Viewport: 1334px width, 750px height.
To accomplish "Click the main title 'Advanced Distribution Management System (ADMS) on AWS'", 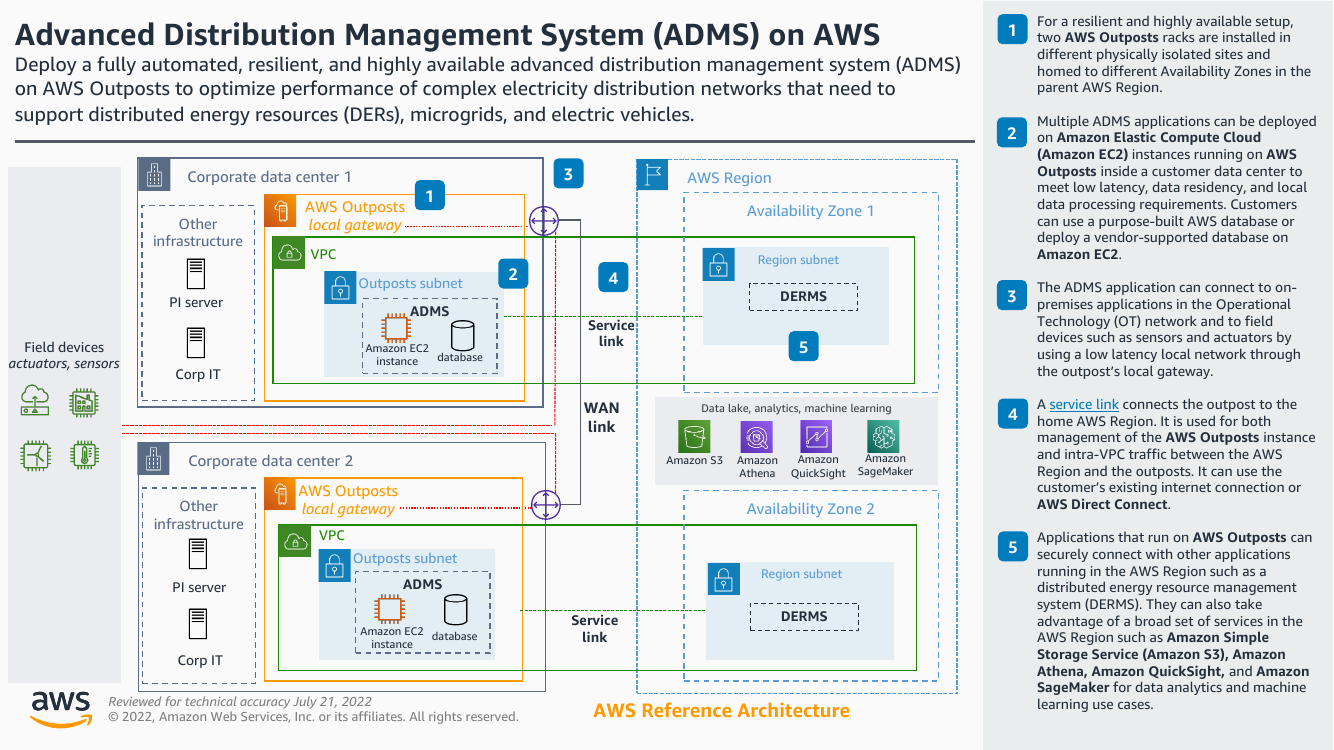I will coord(447,34).
